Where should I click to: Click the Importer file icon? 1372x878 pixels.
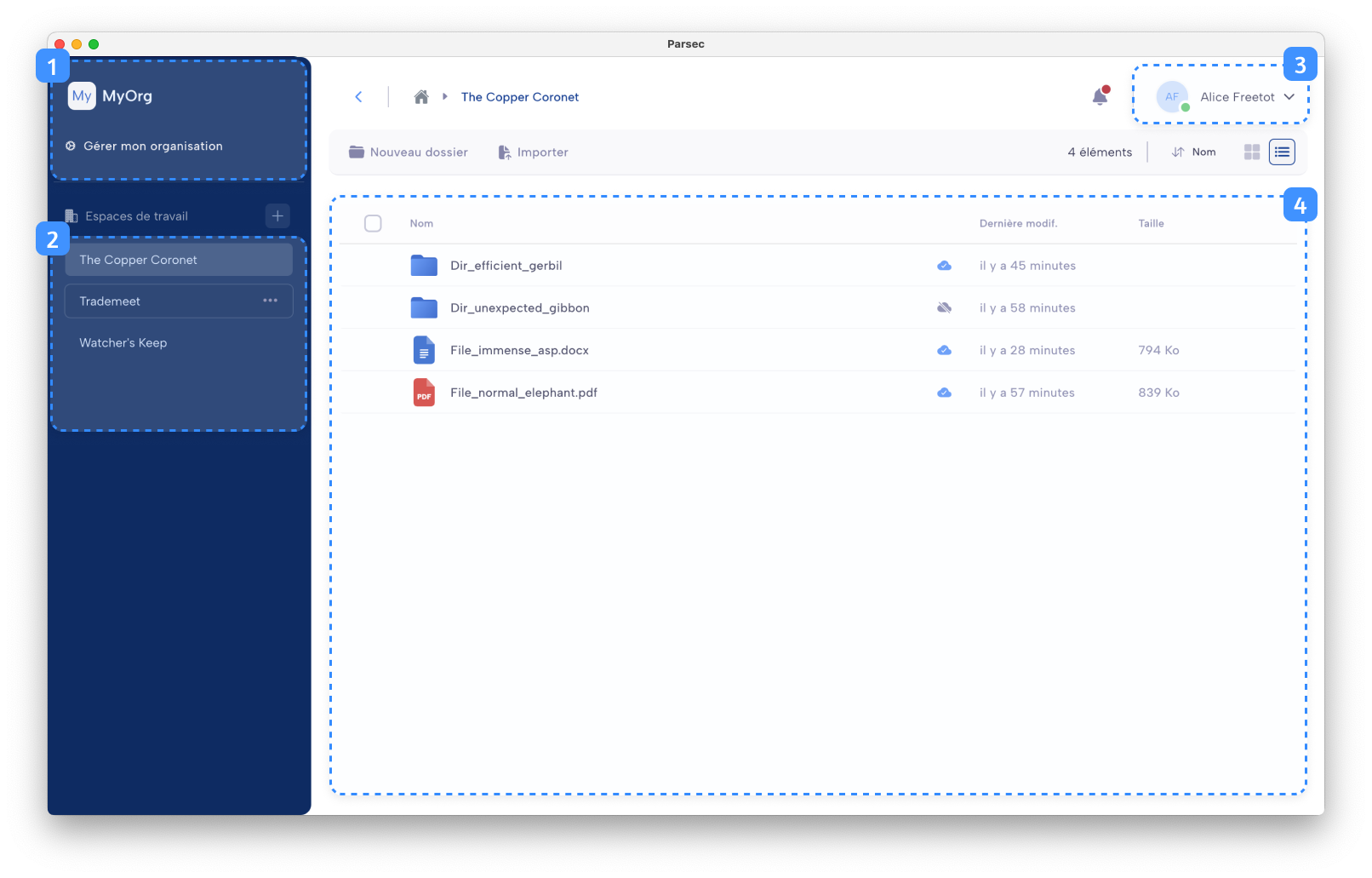click(505, 152)
